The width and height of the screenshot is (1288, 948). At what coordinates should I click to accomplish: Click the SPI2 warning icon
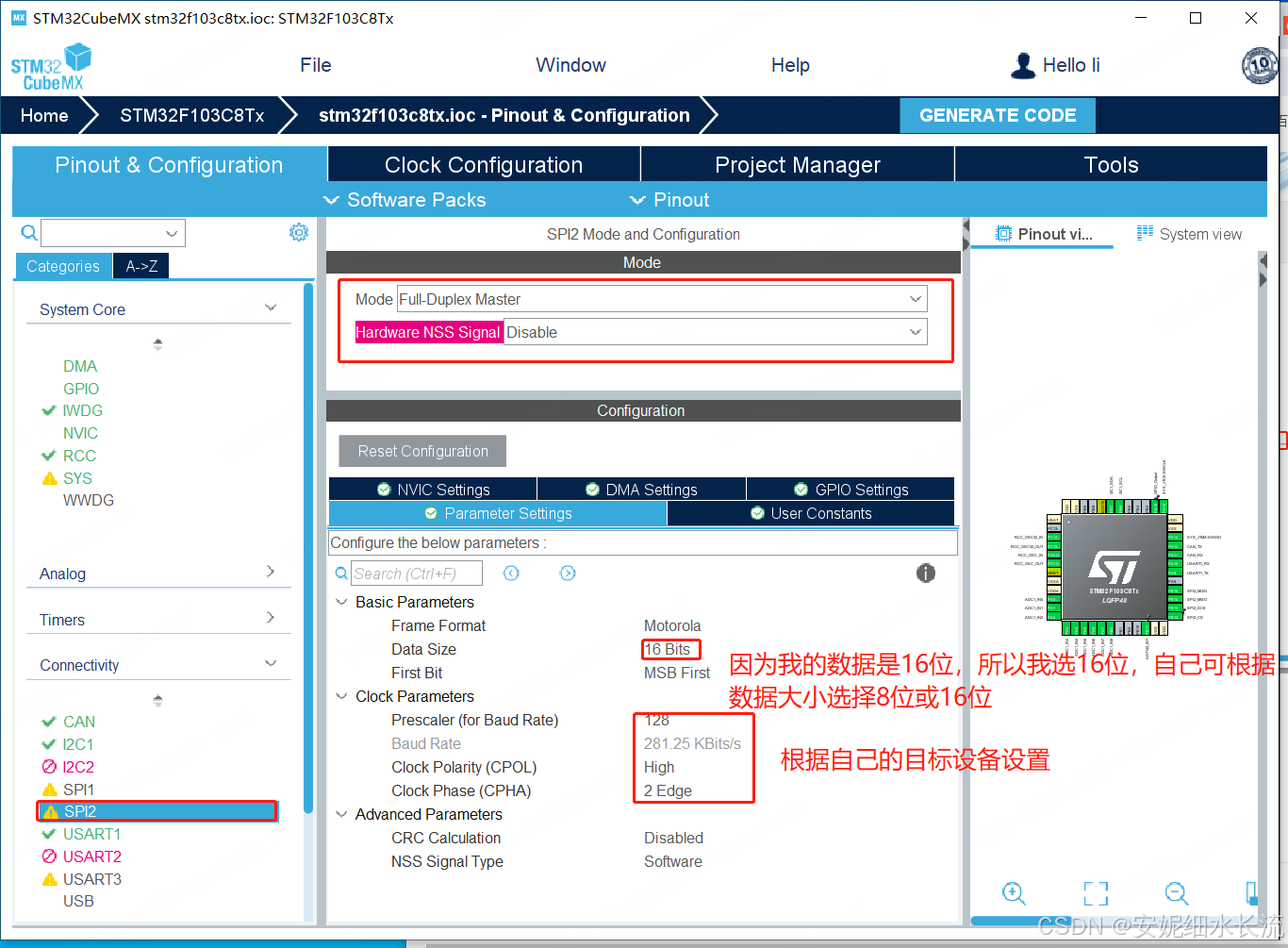[x=50, y=811]
